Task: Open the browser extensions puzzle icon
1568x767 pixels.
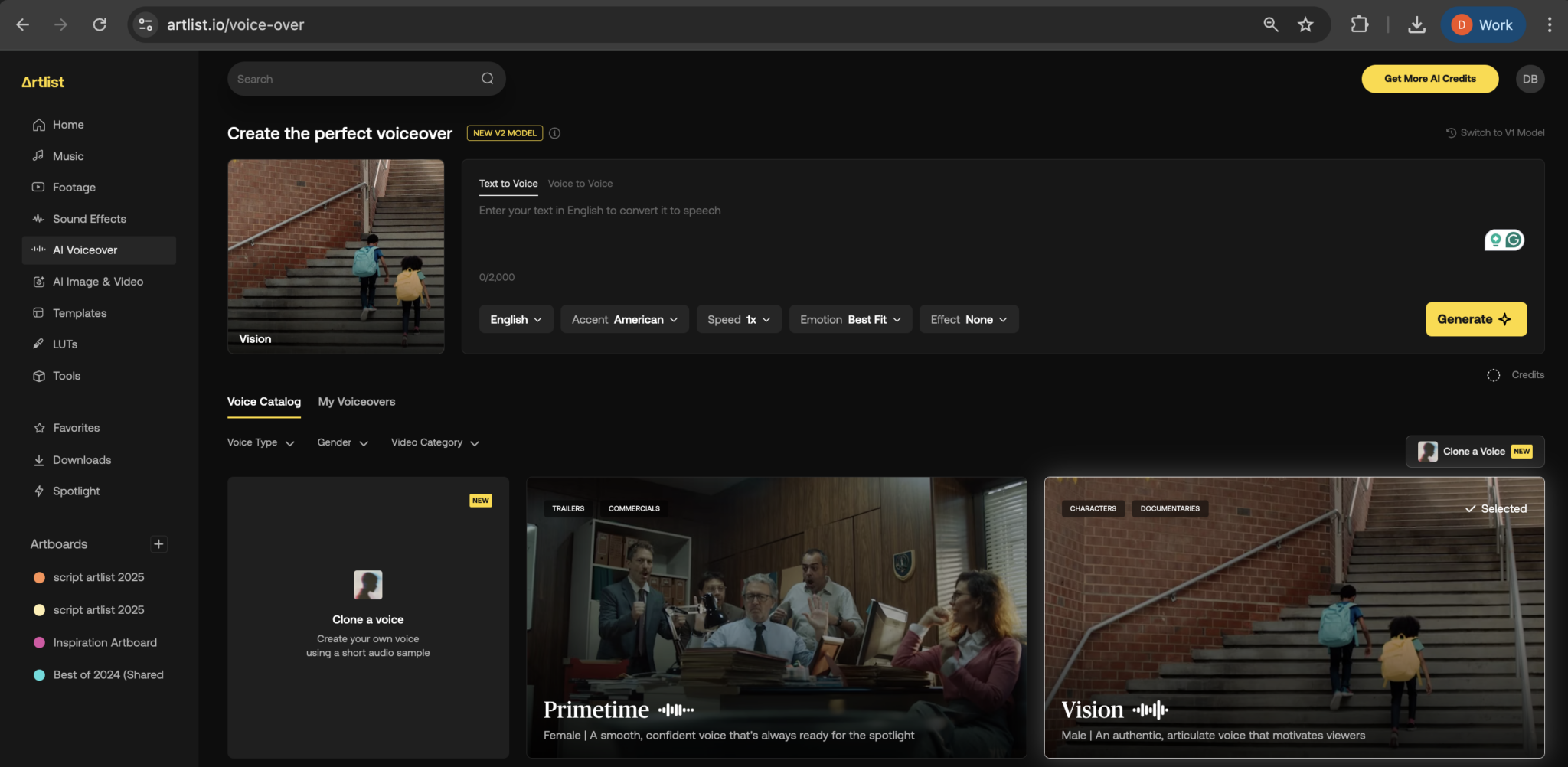Action: pyautogui.click(x=1359, y=24)
